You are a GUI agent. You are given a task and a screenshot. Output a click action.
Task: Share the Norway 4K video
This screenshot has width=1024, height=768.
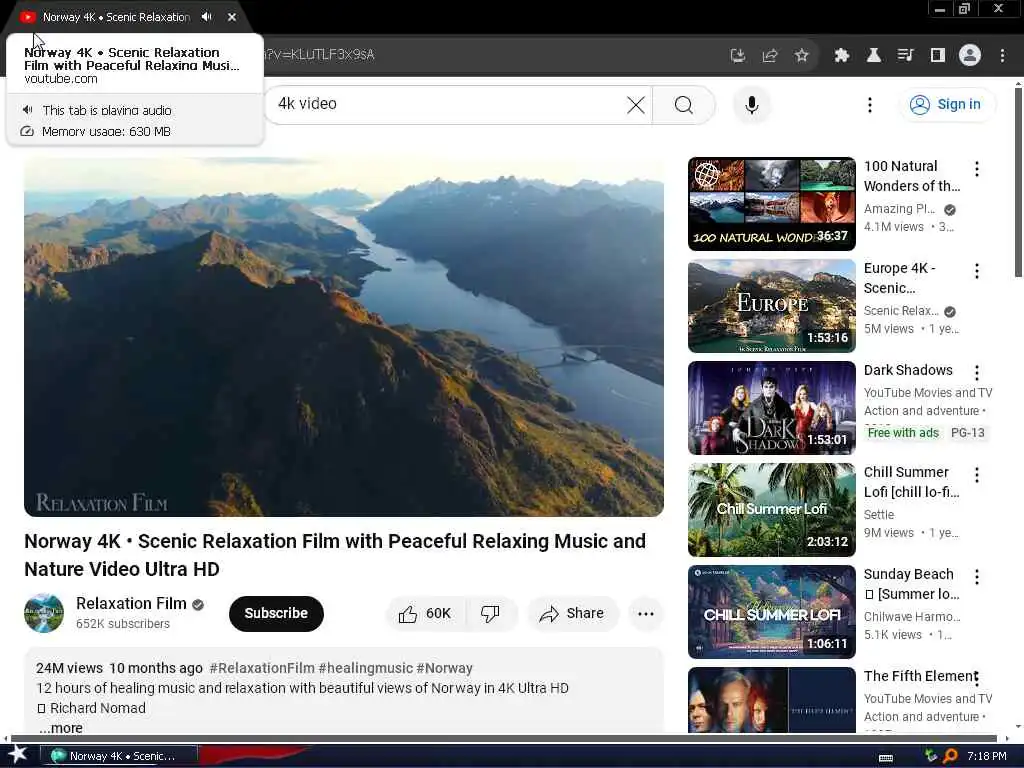(x=572, y=613)
